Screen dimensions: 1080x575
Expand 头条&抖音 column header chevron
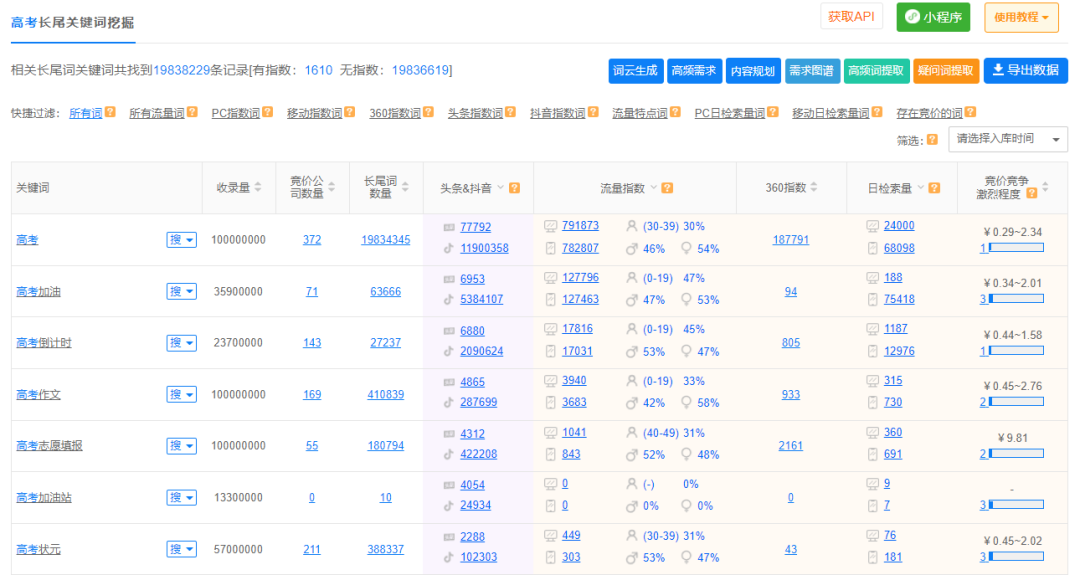tap(501, 187)
